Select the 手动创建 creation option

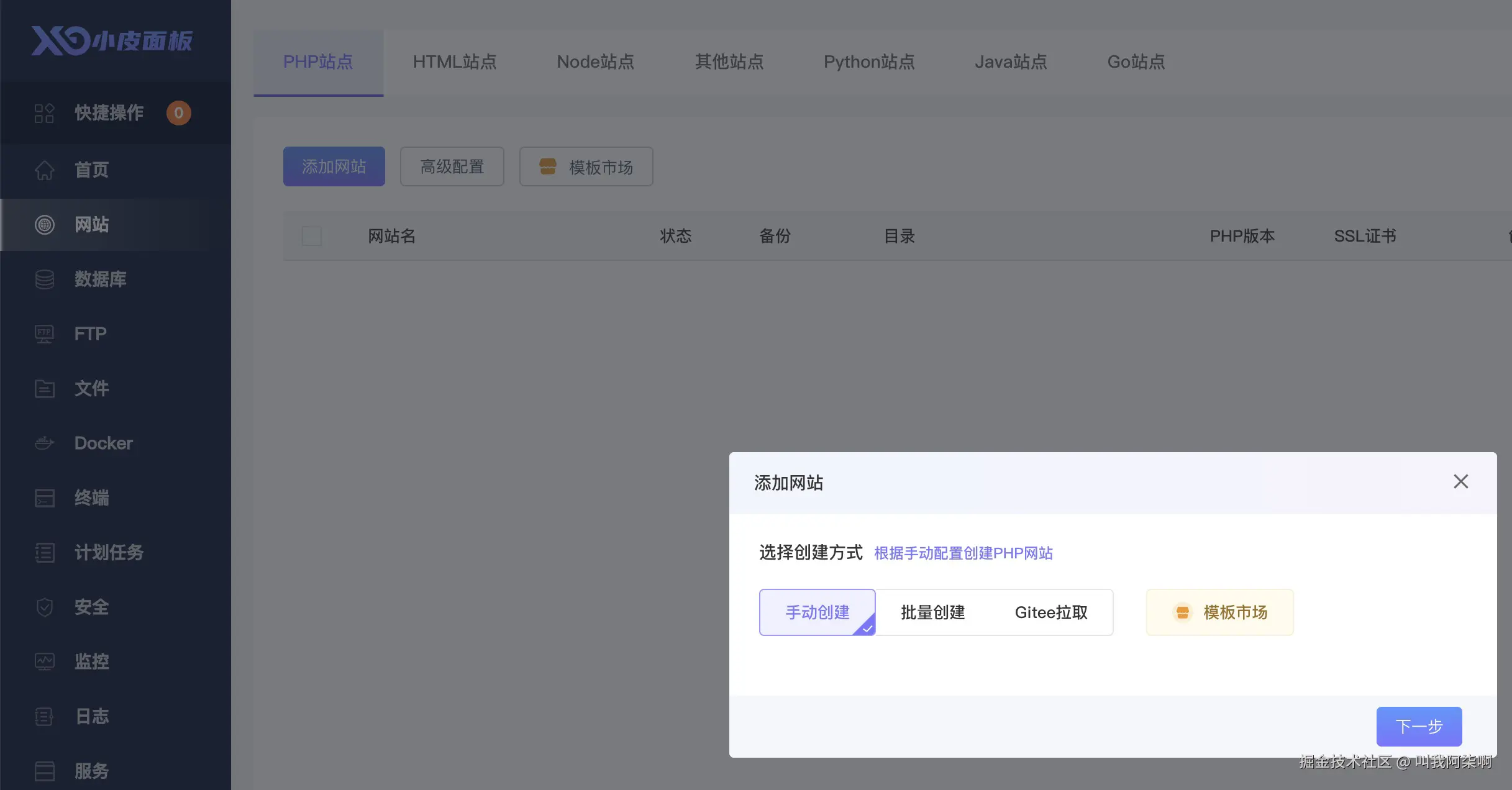(817, 612)
